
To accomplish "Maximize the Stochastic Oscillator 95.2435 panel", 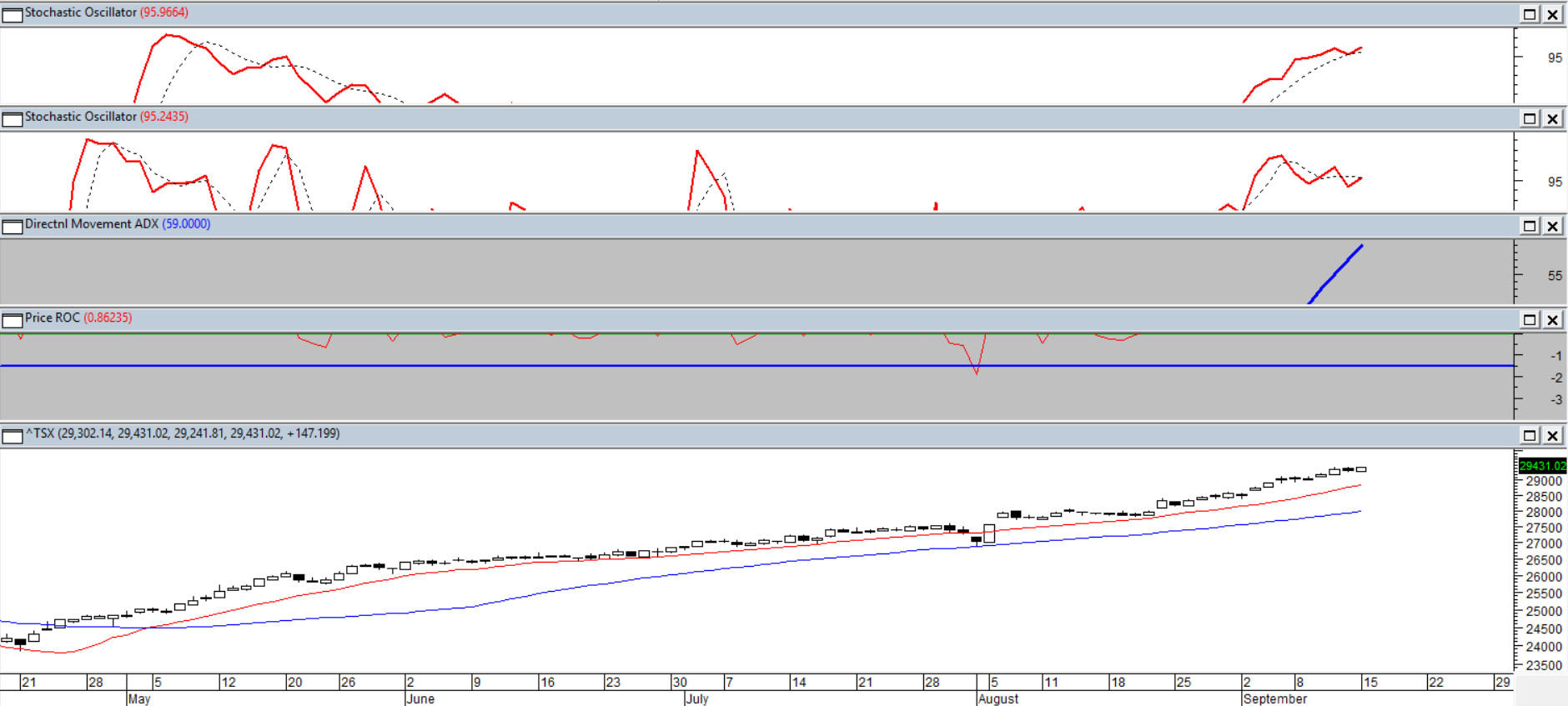I will click(1530, 118).
